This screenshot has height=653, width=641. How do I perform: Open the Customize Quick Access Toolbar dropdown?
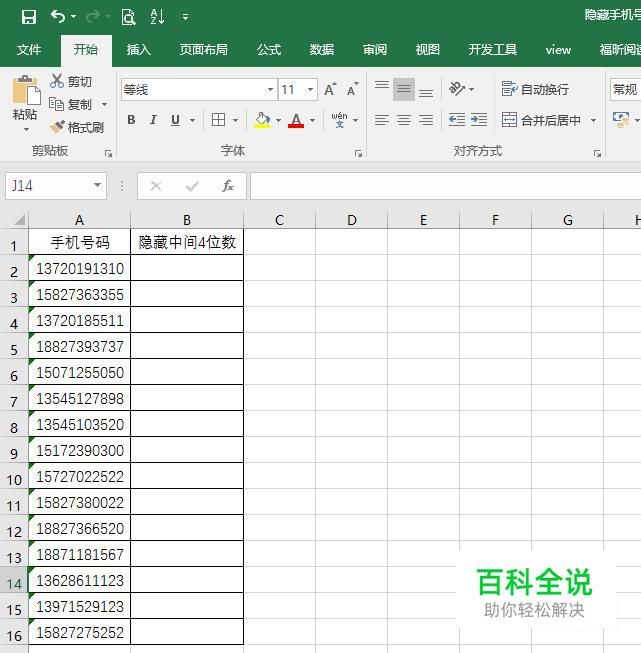(185, 17)
